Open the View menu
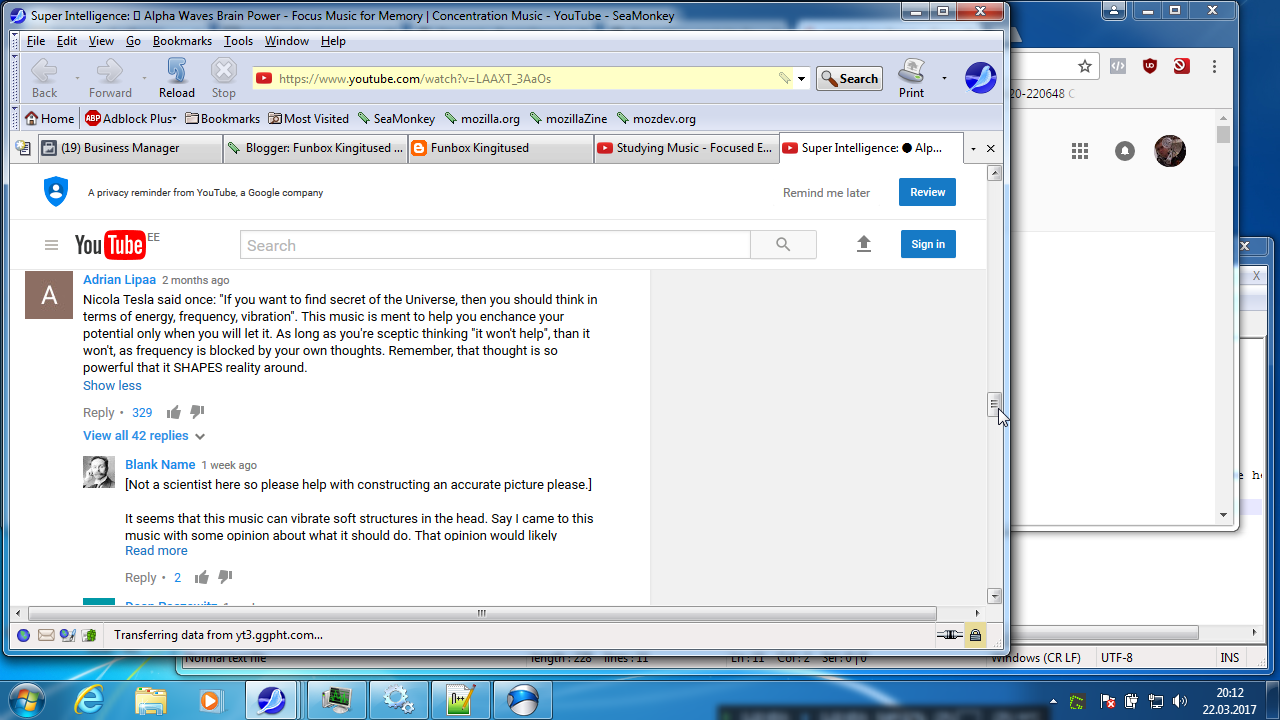The image size is (1280, 720). click(x=101, y=41)
